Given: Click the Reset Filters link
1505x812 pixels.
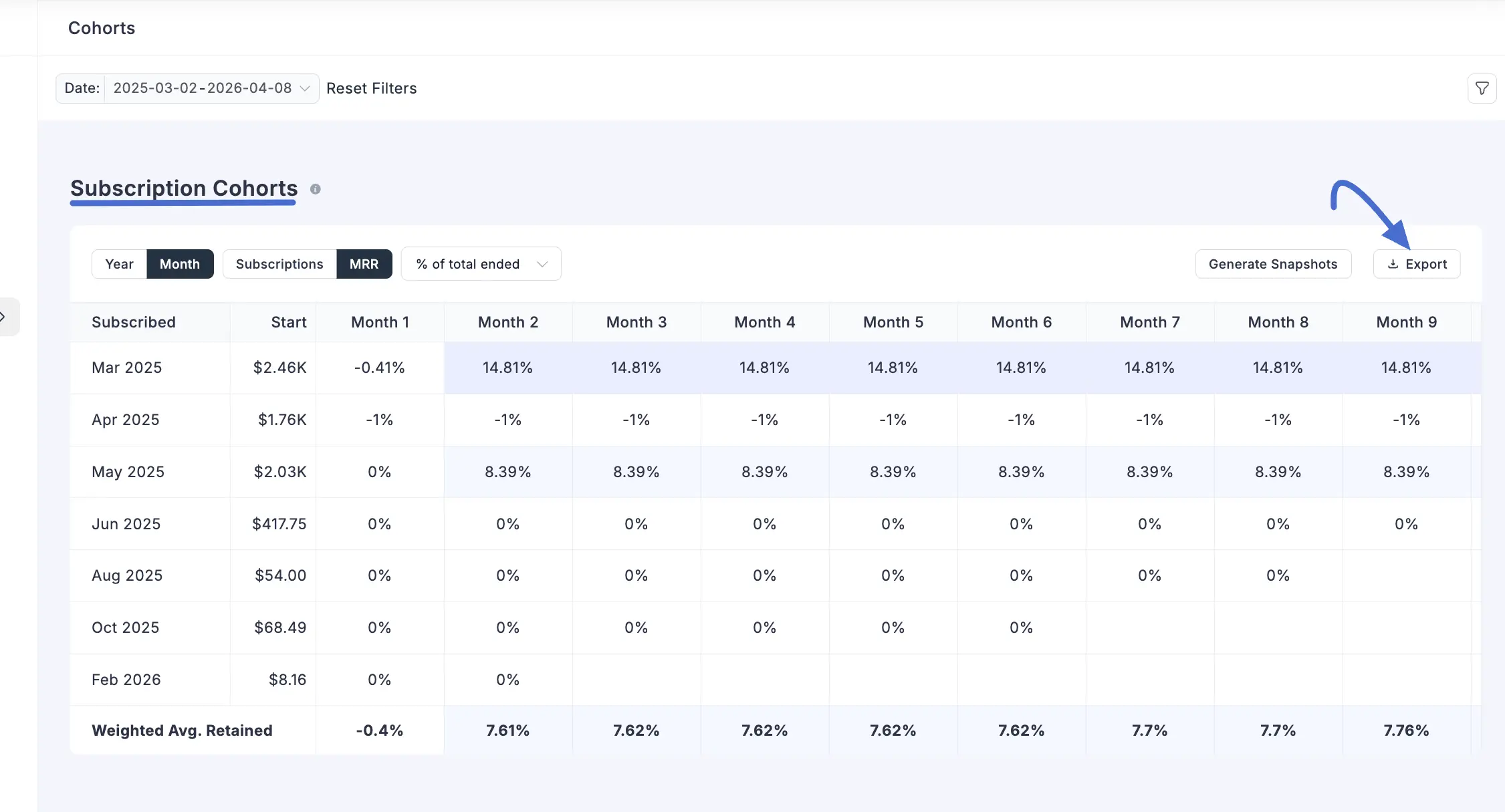Looking at the screenshot, I should coord(371,88).
